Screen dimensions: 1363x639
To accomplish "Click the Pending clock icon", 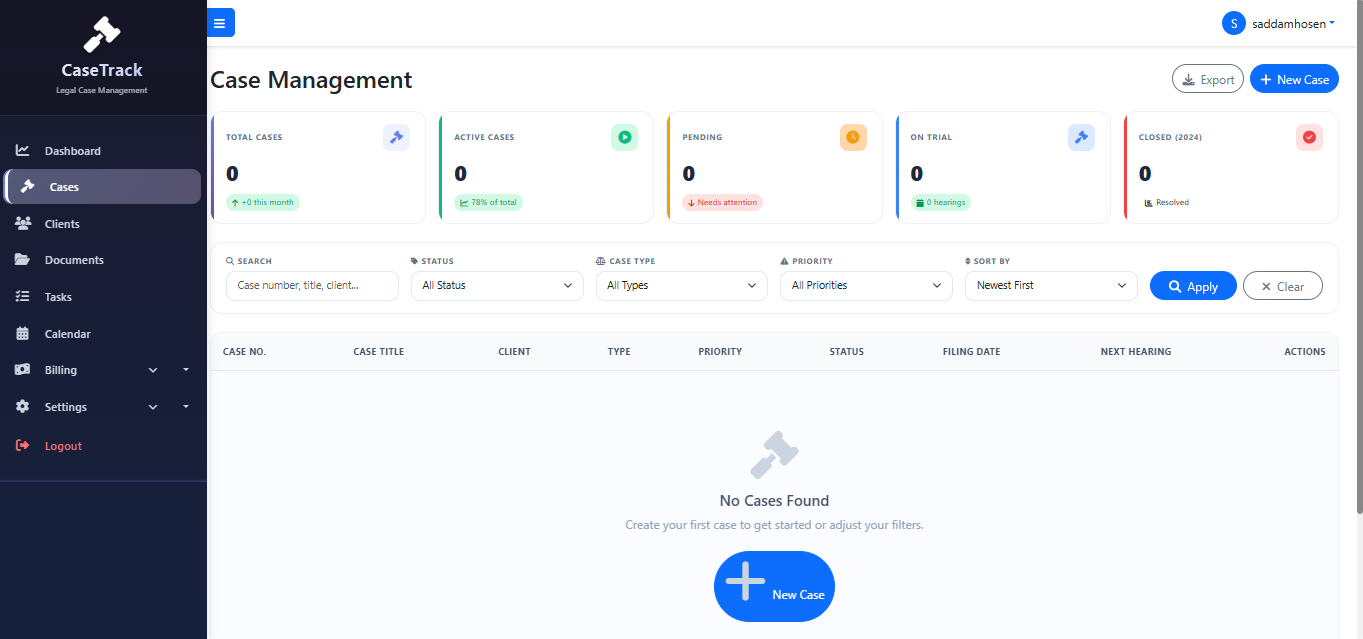I will coord(853,137).
